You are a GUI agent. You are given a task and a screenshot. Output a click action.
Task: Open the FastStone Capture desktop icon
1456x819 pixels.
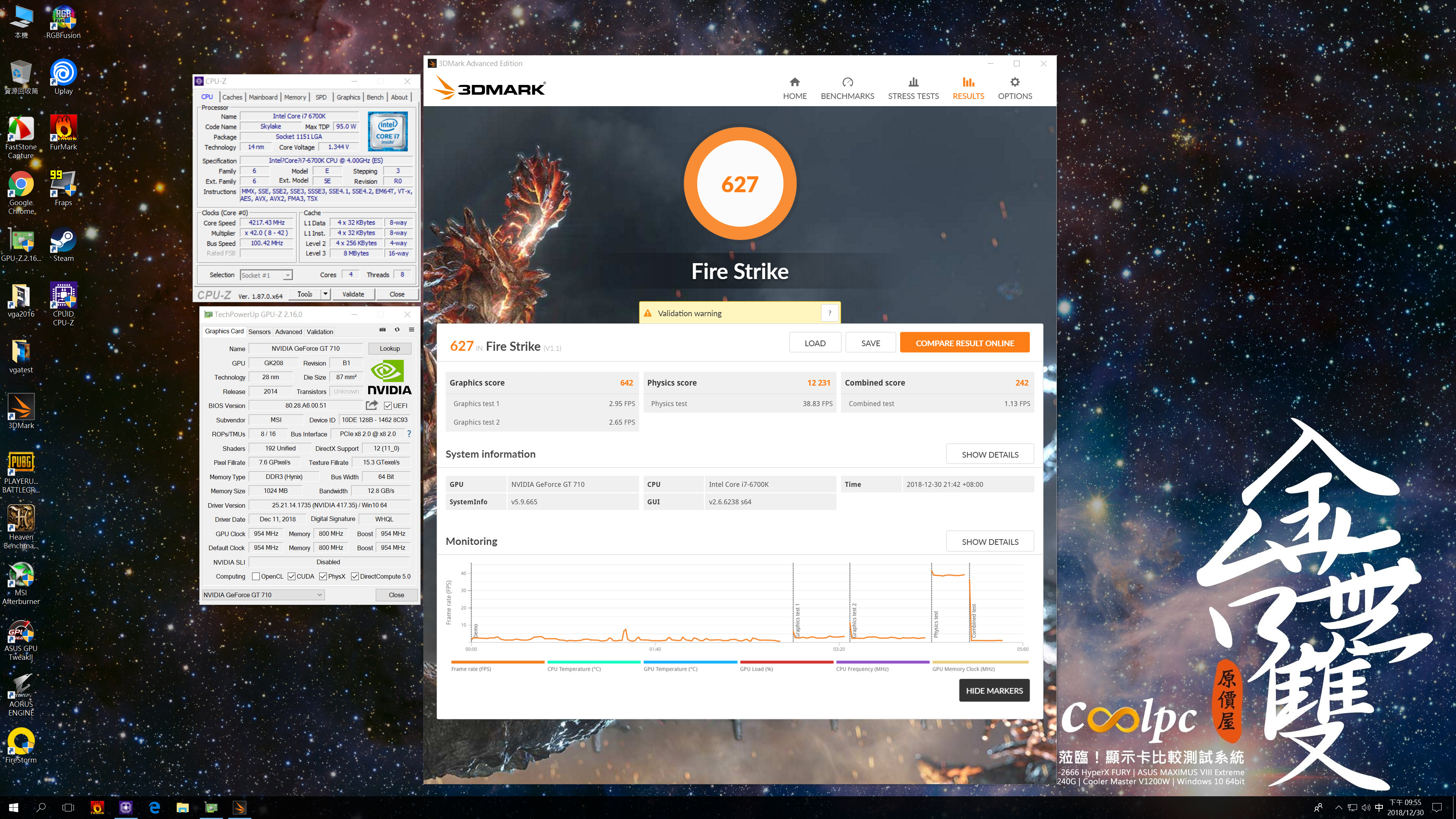pyautogui.click(x=21, y=137)
